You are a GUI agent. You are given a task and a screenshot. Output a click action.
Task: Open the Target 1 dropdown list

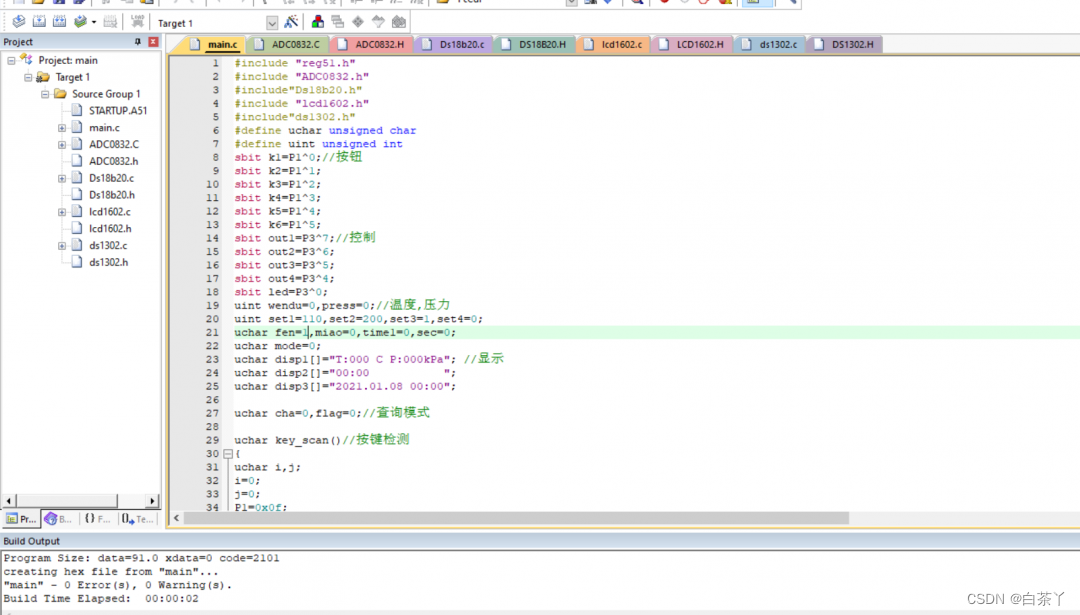[272, 23]
